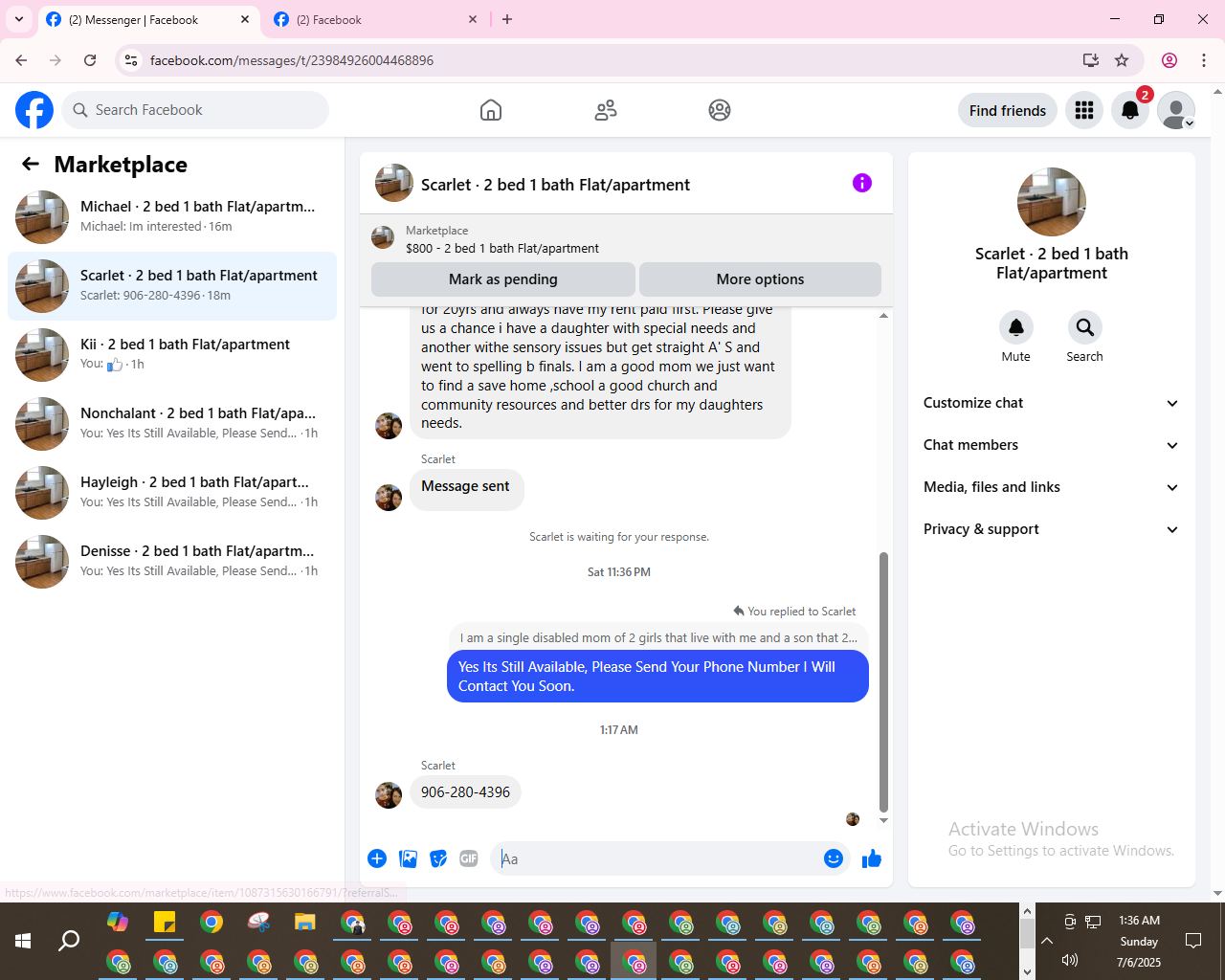This screenshot has height=980, width=1225.
Task: Expand the Privacy & support section
Action: pos(1051,529)
